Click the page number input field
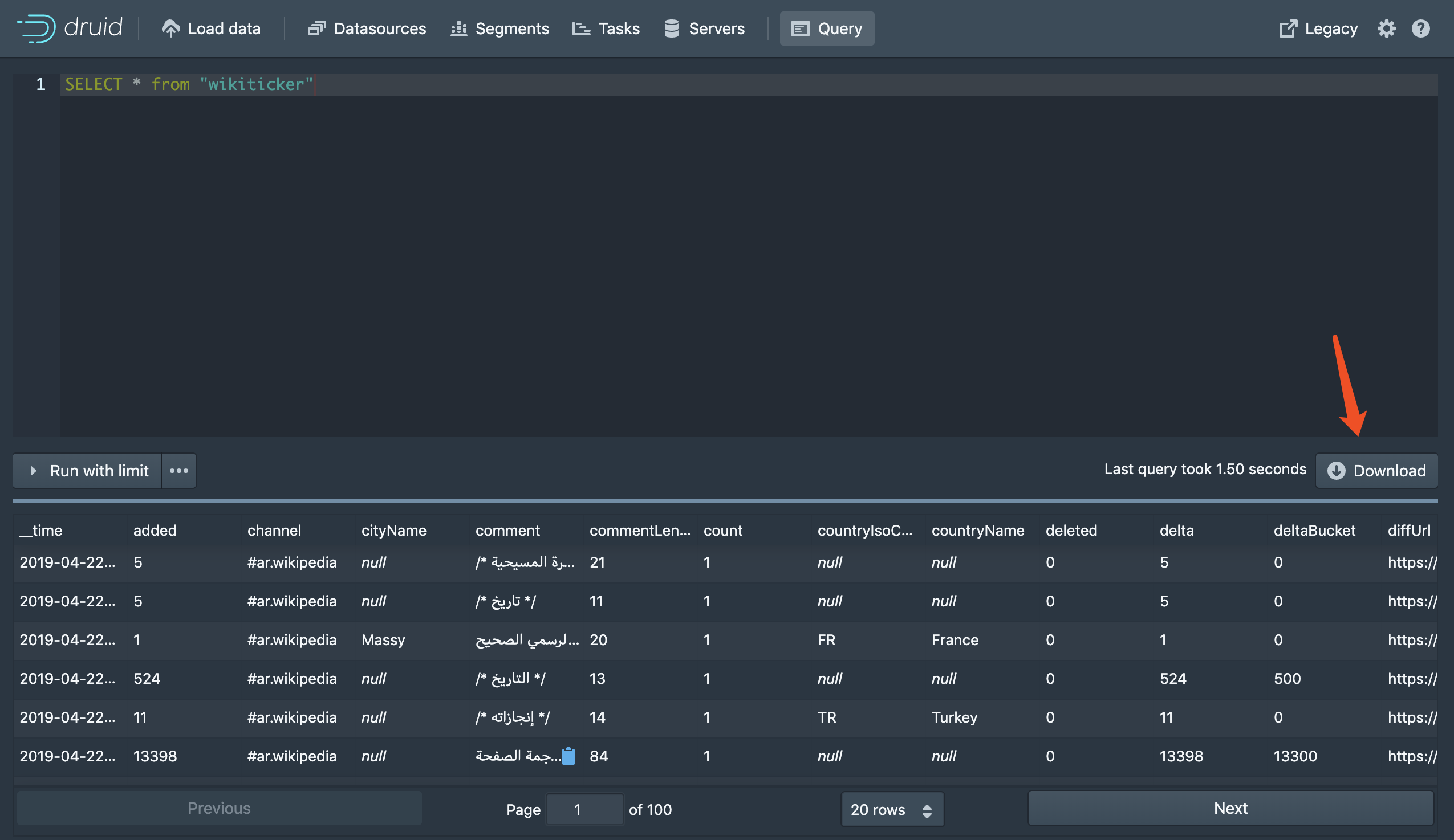1454x840 pixels. [584, 809]
